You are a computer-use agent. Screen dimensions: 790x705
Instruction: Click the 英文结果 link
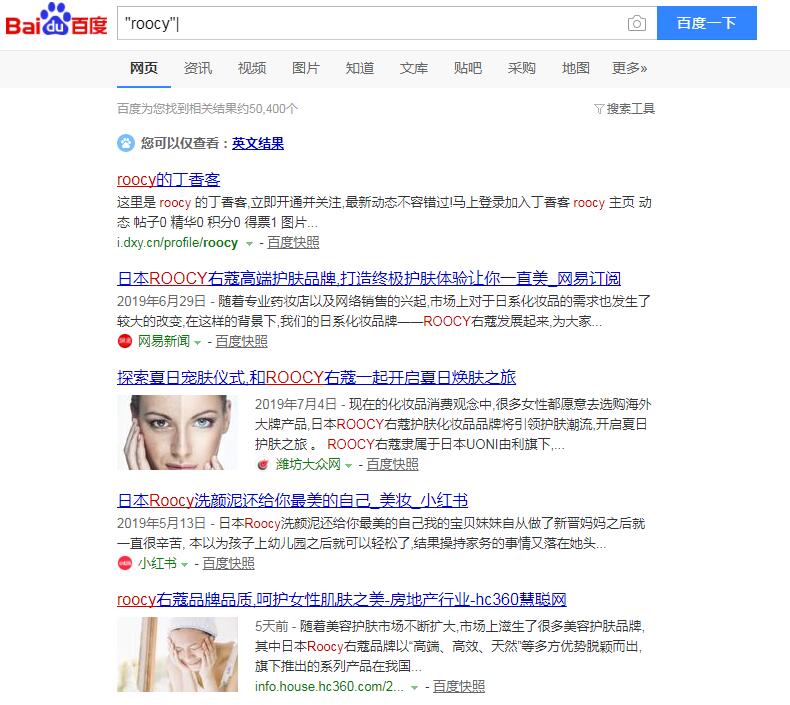tap(257, 143)
